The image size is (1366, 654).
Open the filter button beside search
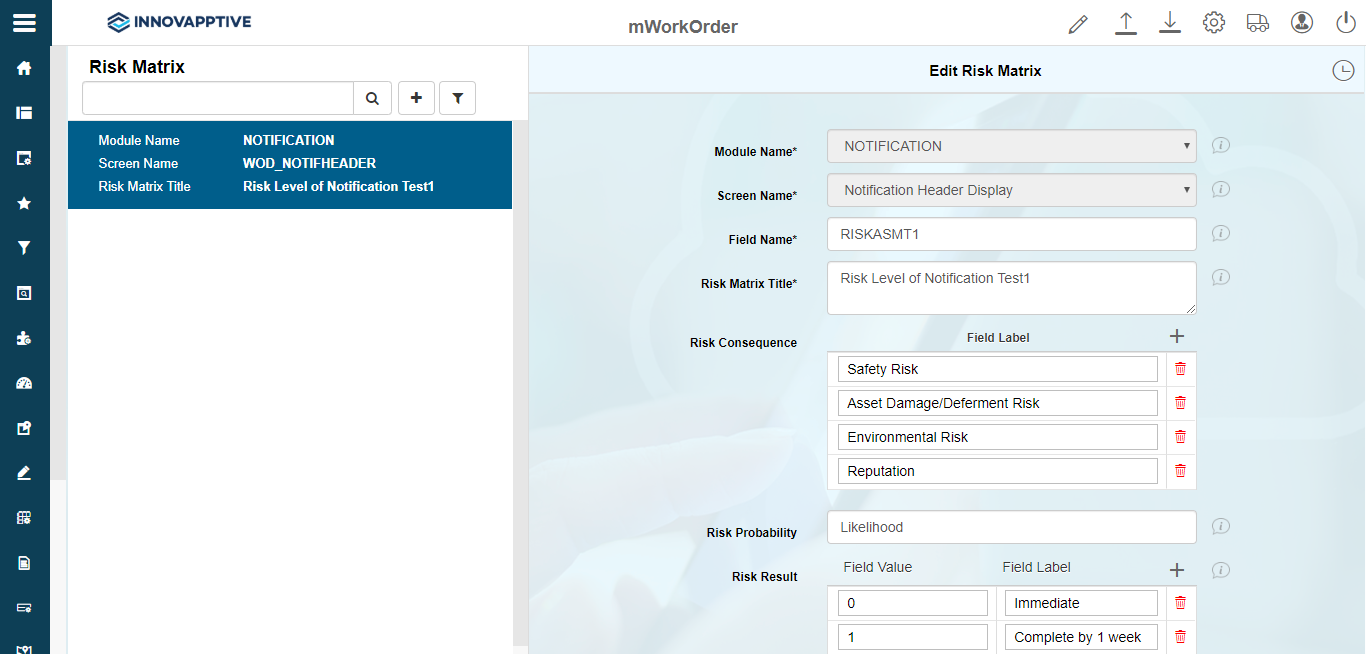pyautogui.click(x=457, y=98)
